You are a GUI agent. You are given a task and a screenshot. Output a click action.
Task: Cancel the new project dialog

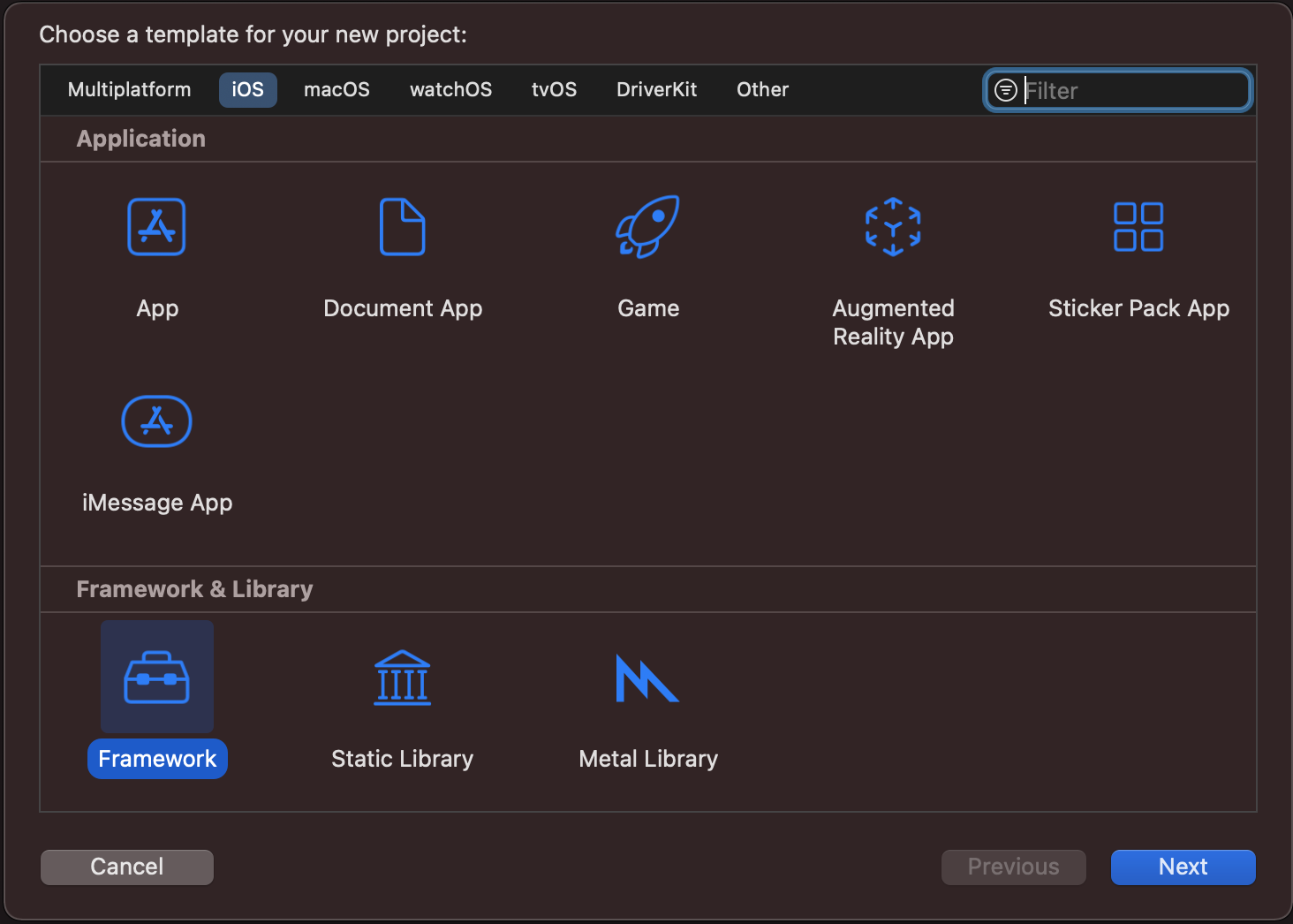(127, 867)
